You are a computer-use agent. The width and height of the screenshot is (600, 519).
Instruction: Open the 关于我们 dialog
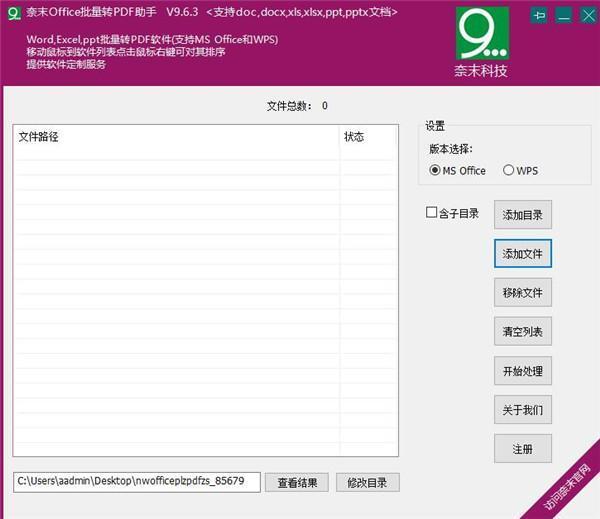tap(523, 410)
